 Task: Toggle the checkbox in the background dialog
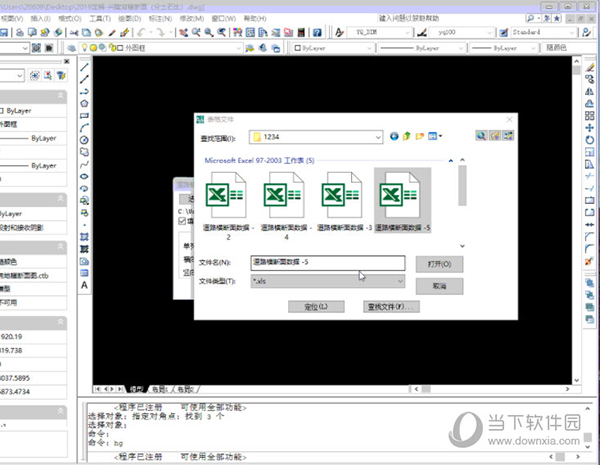tap(182, 221)
